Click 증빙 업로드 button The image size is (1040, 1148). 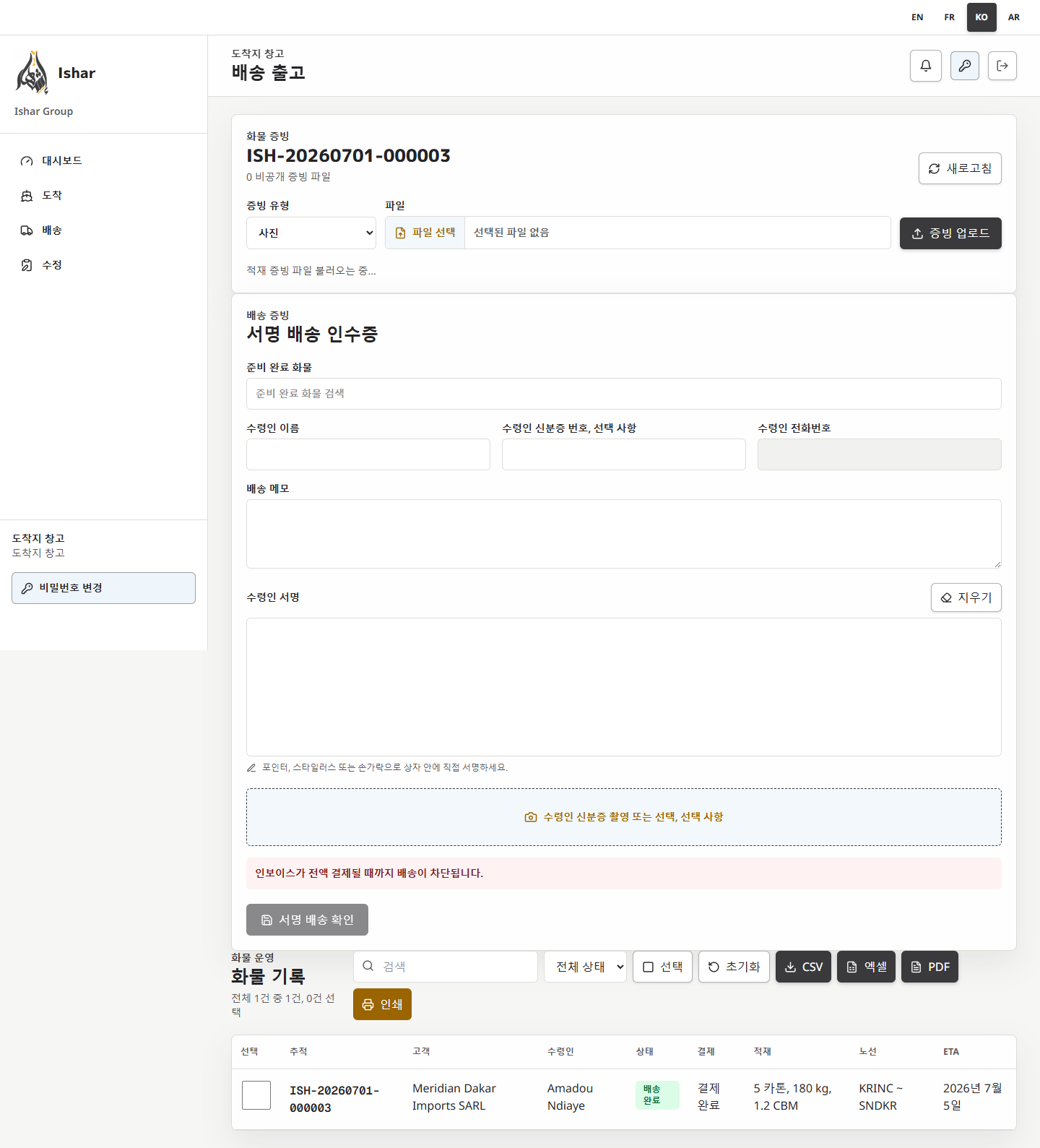coord(950,233)
